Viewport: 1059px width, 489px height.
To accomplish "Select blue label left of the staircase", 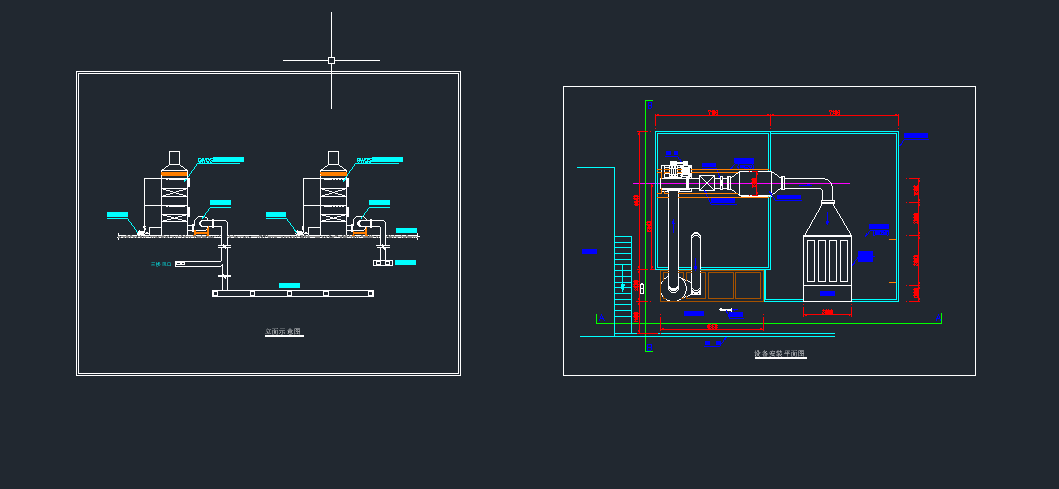I will coord(589,251).
